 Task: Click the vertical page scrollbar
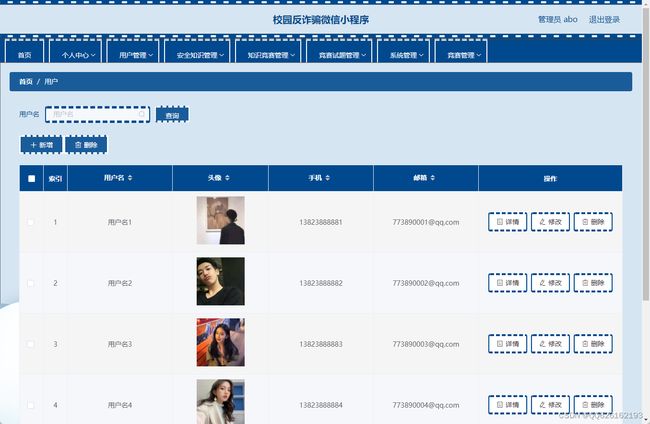645,153
